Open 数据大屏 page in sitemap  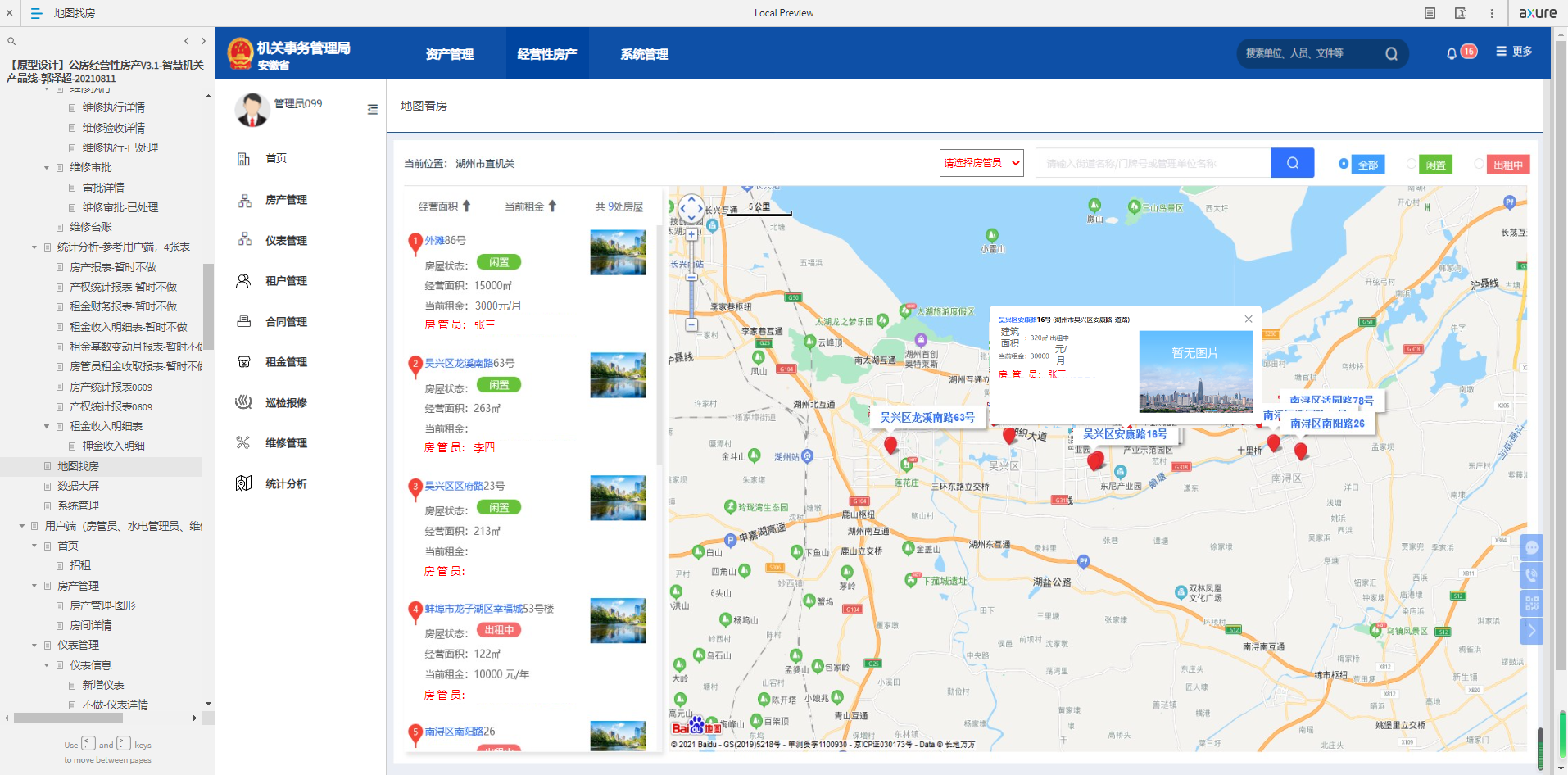coord(79,486)
